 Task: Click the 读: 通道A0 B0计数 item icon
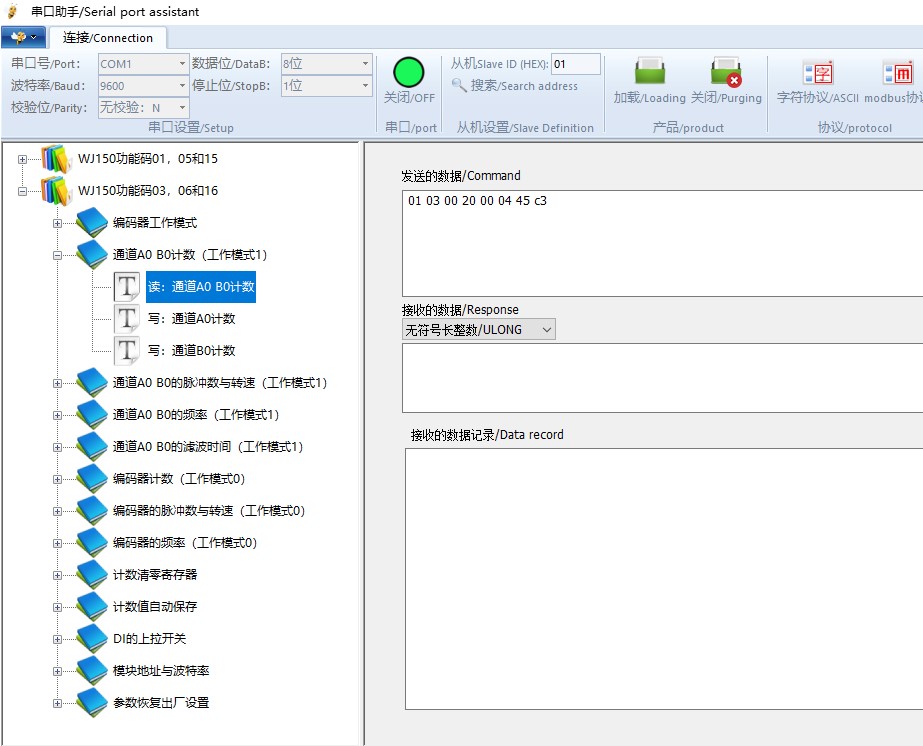click(x=128, y=287)
